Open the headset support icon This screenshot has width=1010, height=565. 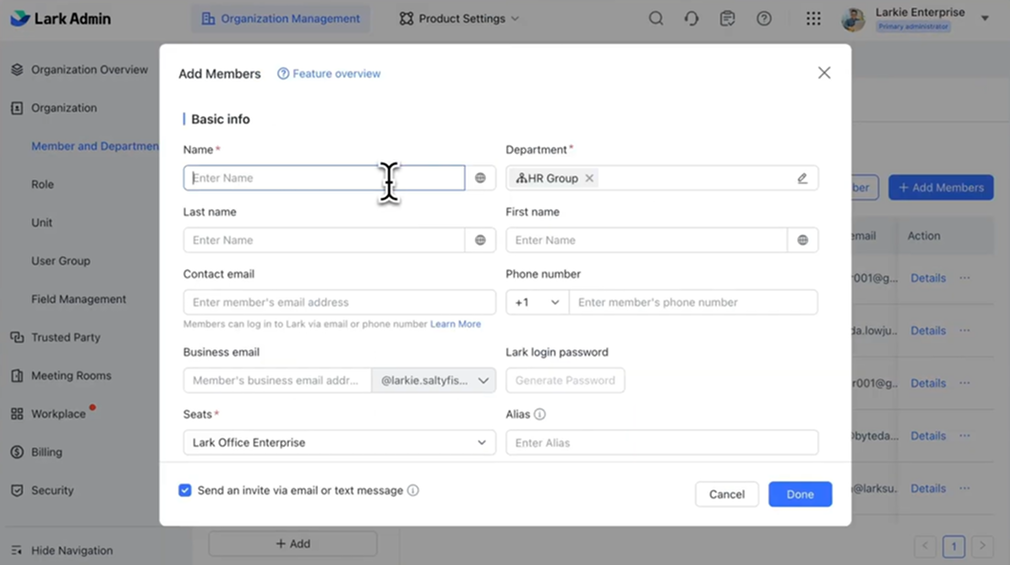691,18
